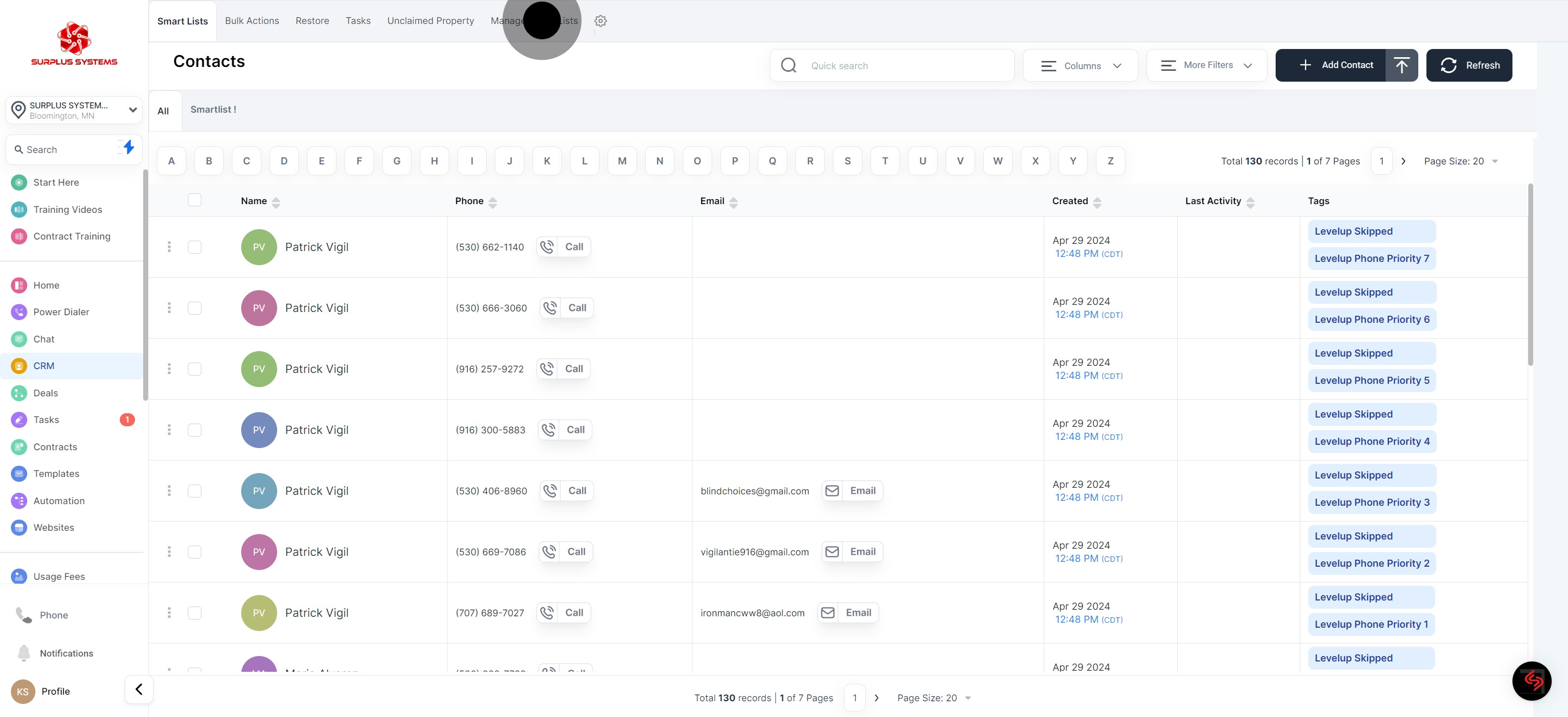Click the settings gear icon in top tabs
Screen dimensions: 1568x717
click(x=600, y=21)
